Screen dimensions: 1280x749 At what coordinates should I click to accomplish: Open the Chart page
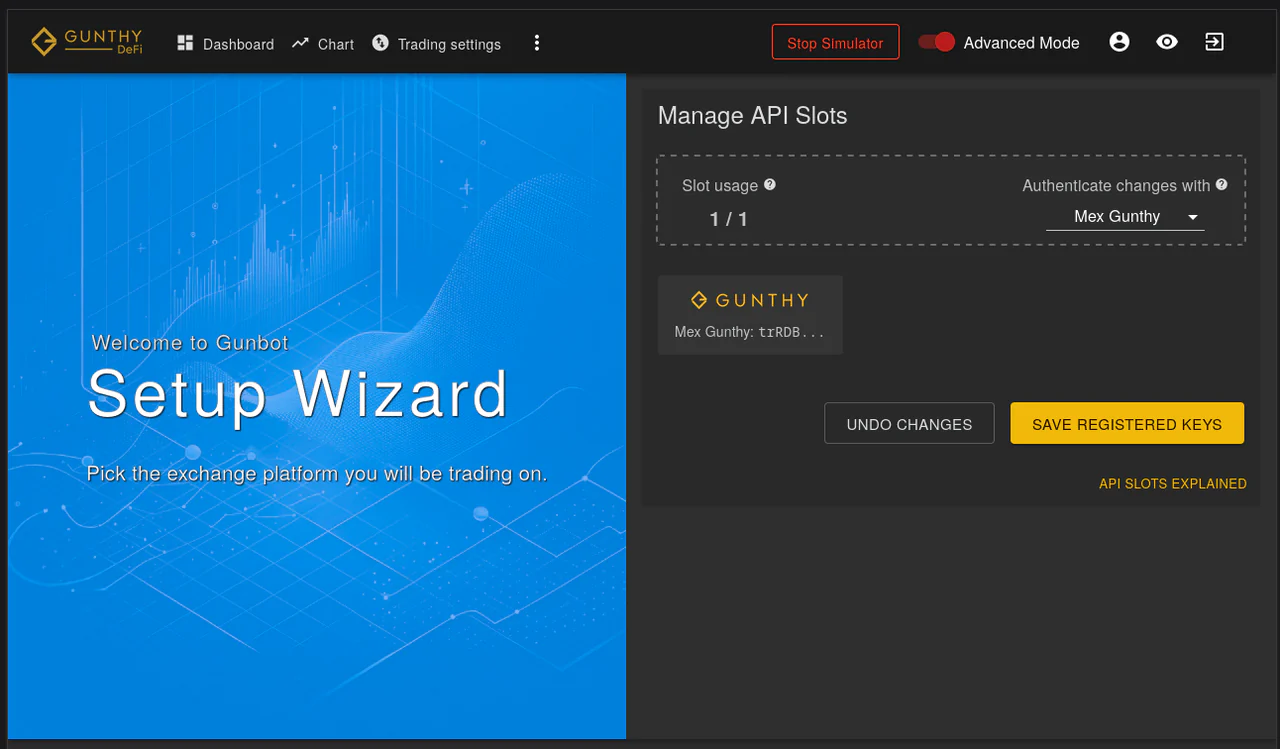[x=323, y=44]
